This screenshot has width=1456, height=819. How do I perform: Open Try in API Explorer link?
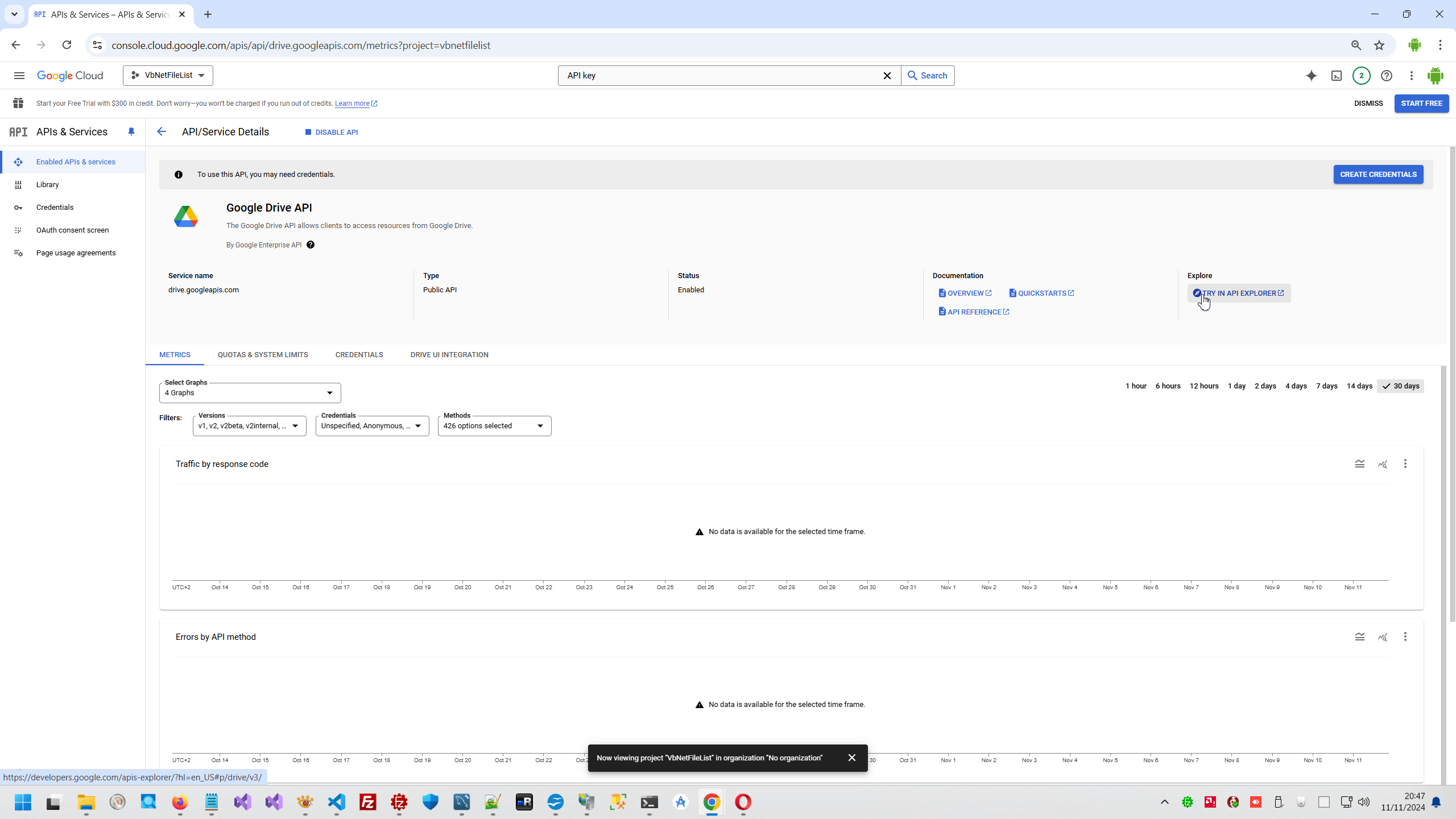click(x=1239, y=293)
